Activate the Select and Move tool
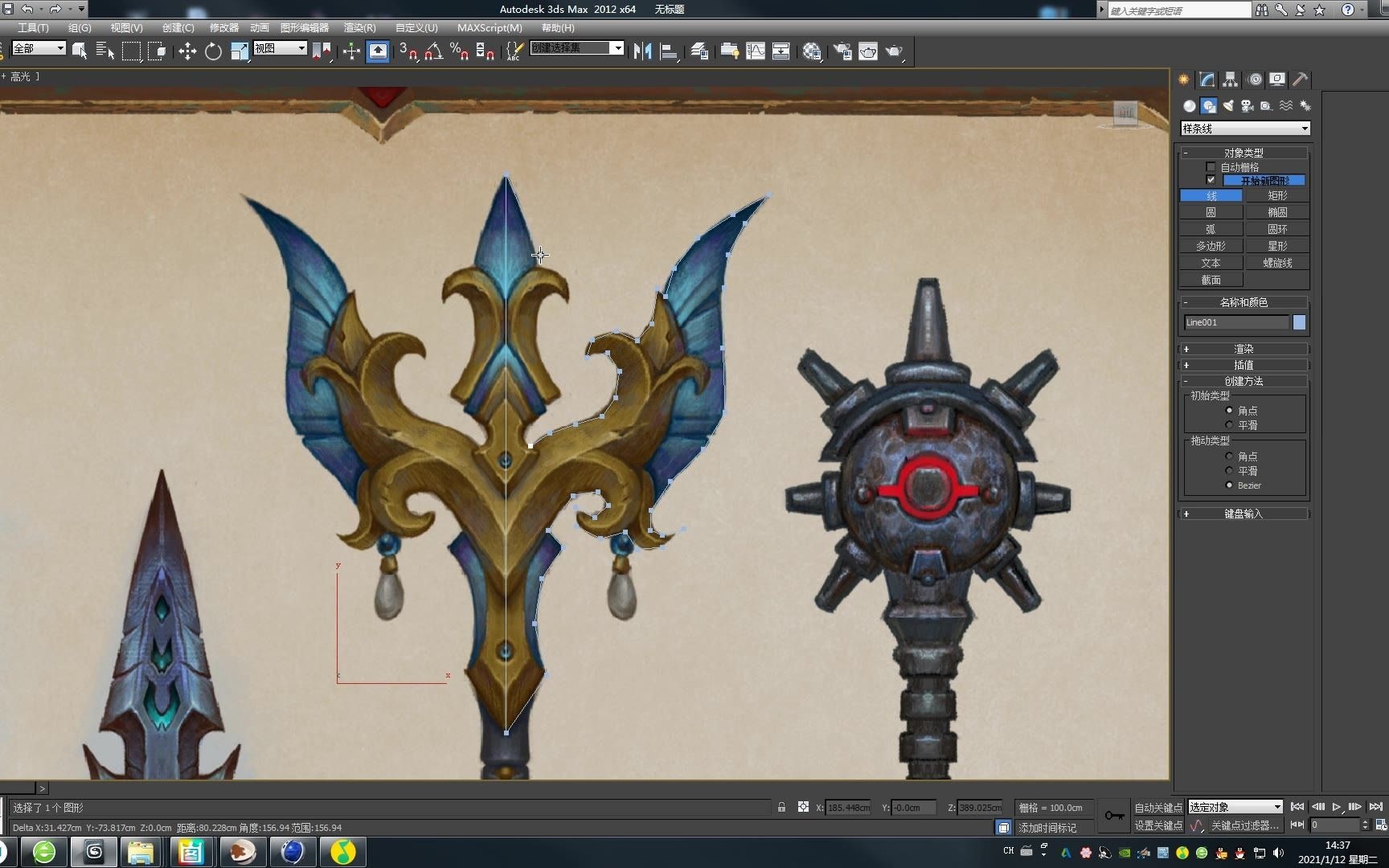 click(x=187, y=51)
